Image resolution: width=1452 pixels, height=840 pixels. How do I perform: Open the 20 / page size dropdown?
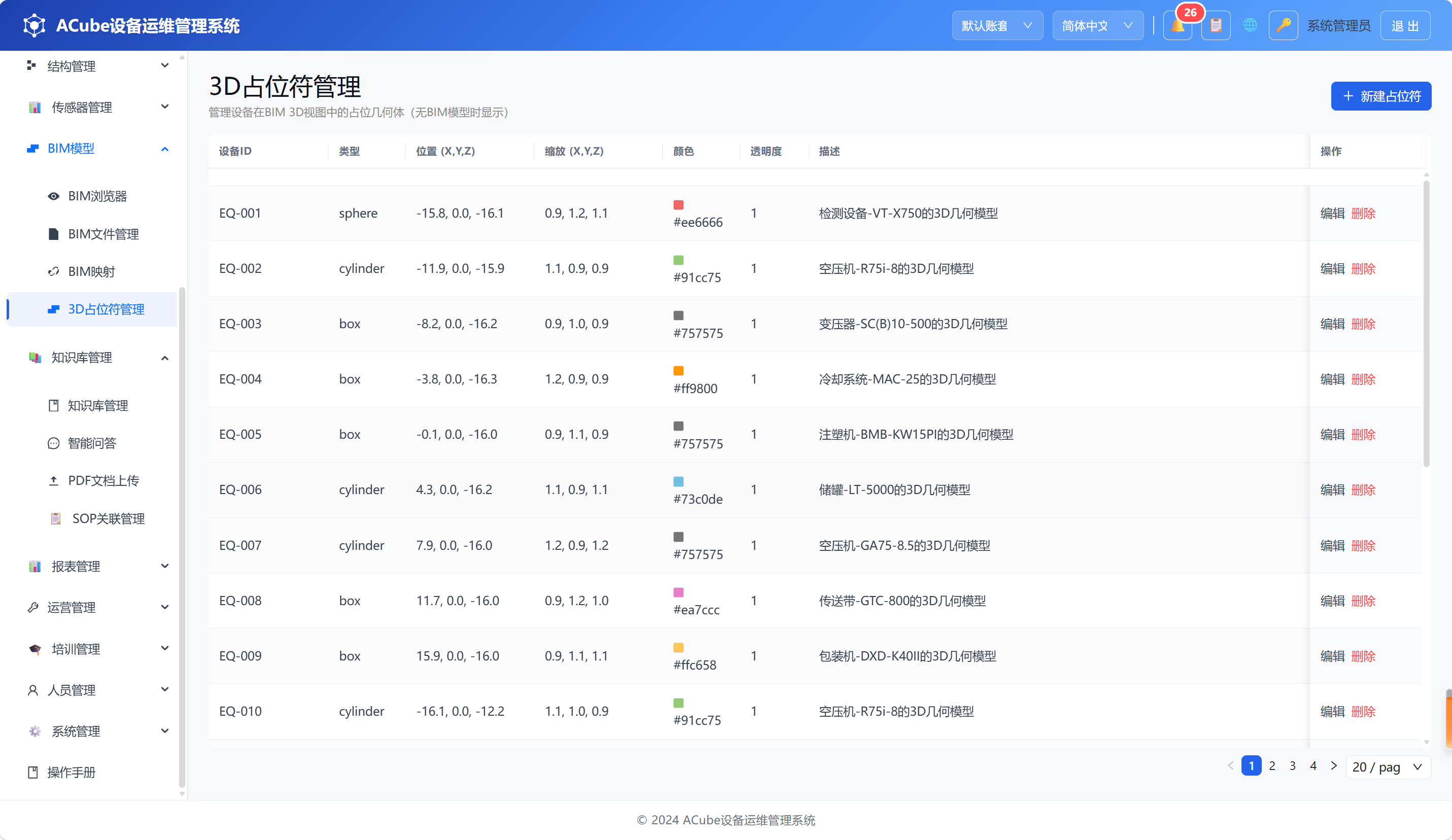click(1388, 767)
